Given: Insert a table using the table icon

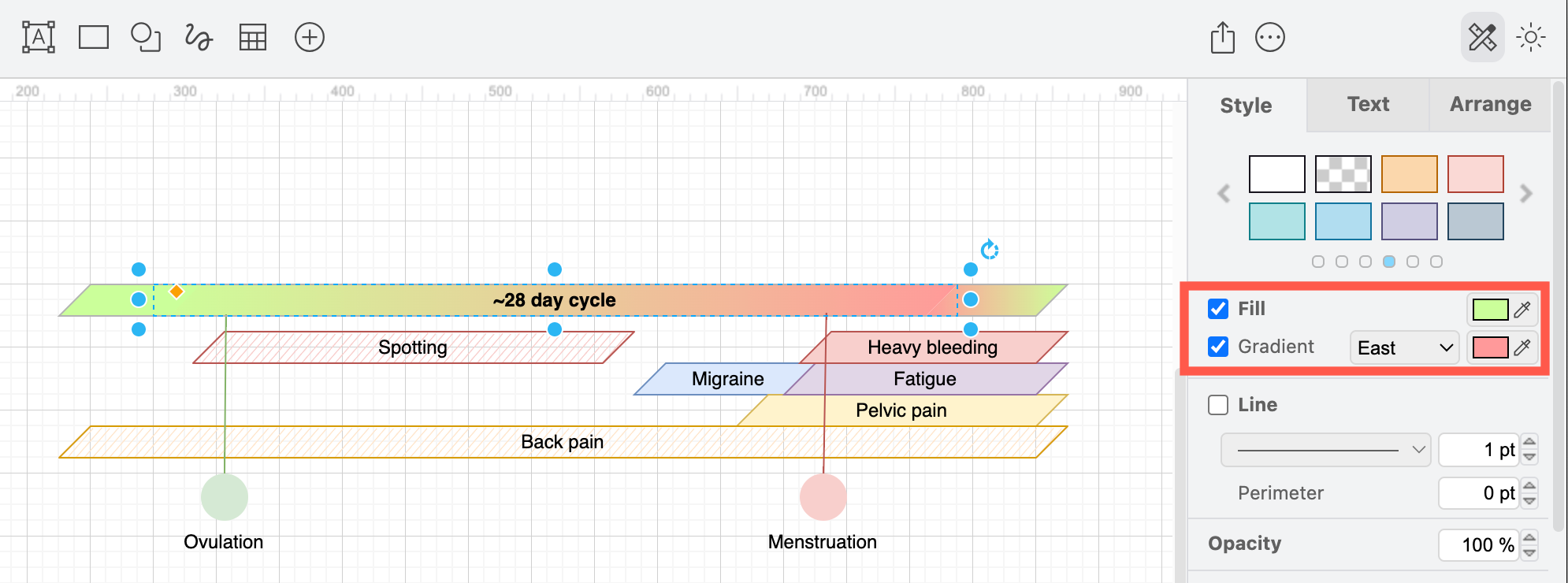Looking at the screenshot, I should click(252, 36).
